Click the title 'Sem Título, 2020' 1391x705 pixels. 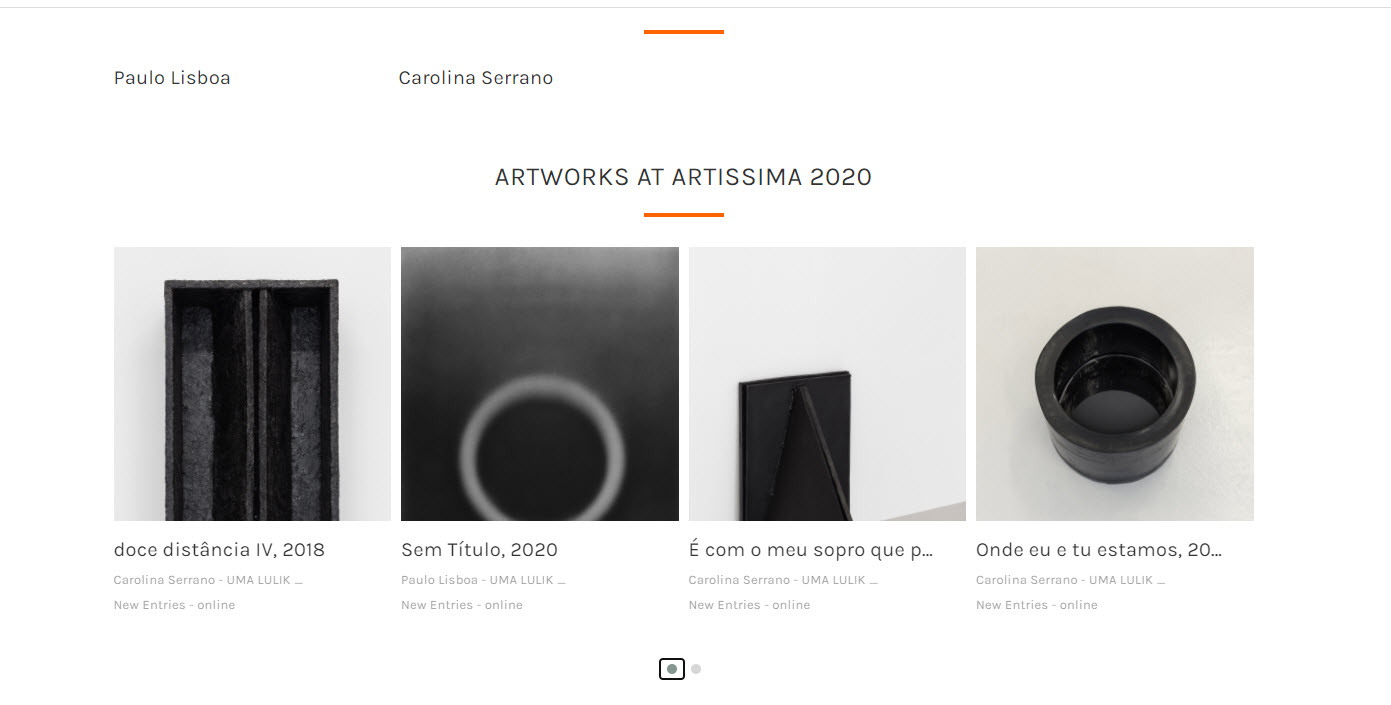[479, 550]
